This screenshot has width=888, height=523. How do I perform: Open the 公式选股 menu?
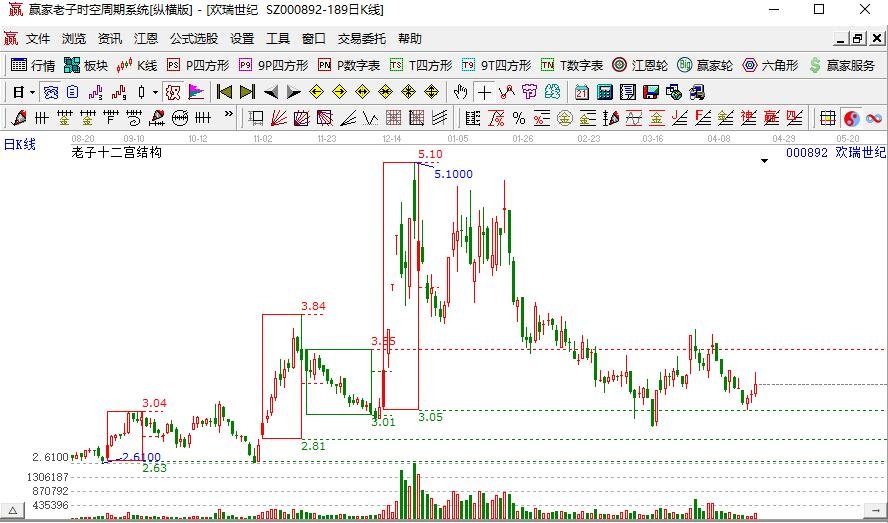[194, 39]
